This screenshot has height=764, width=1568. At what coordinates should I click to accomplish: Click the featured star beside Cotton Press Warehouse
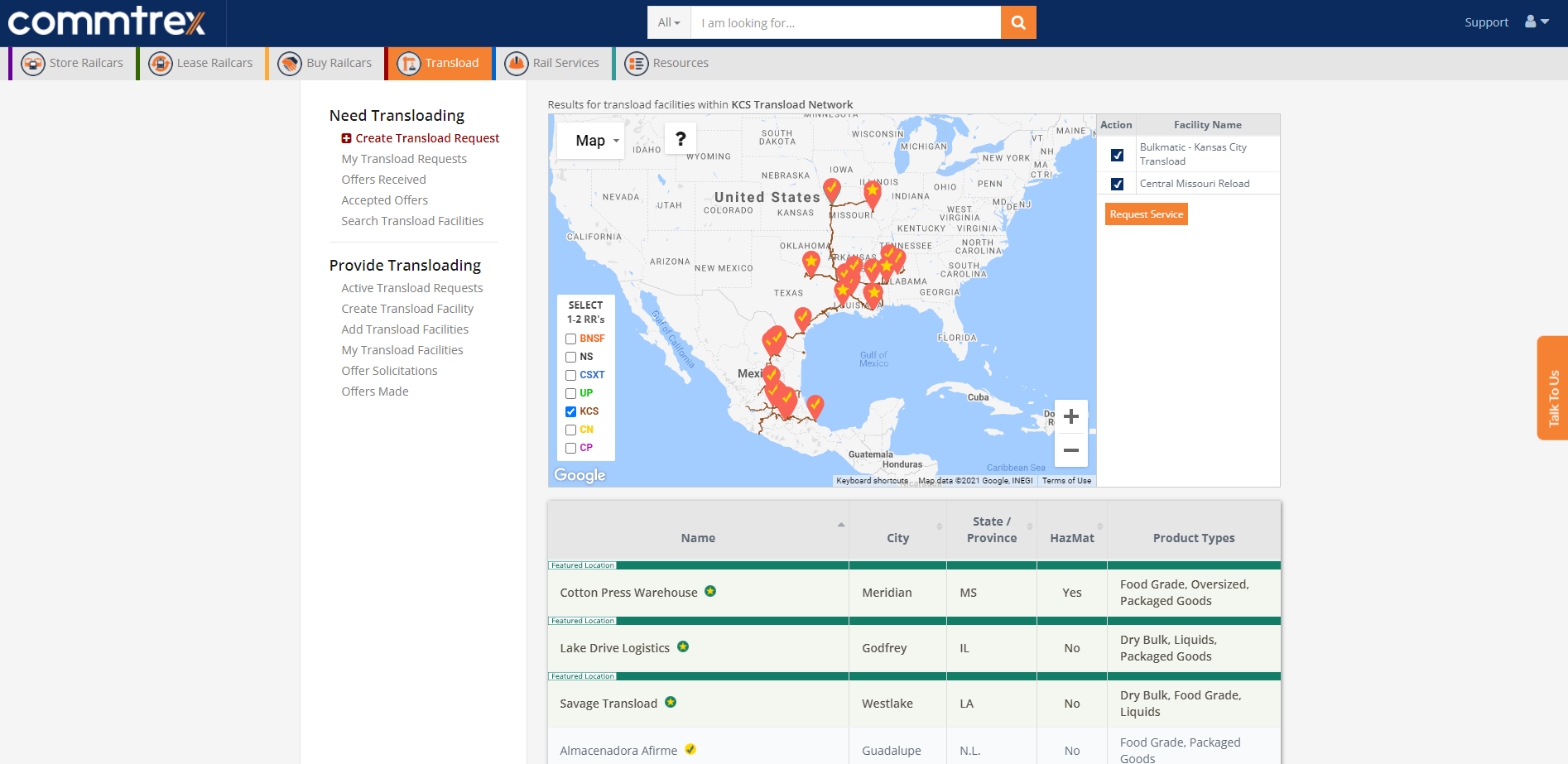click(710, 590)
